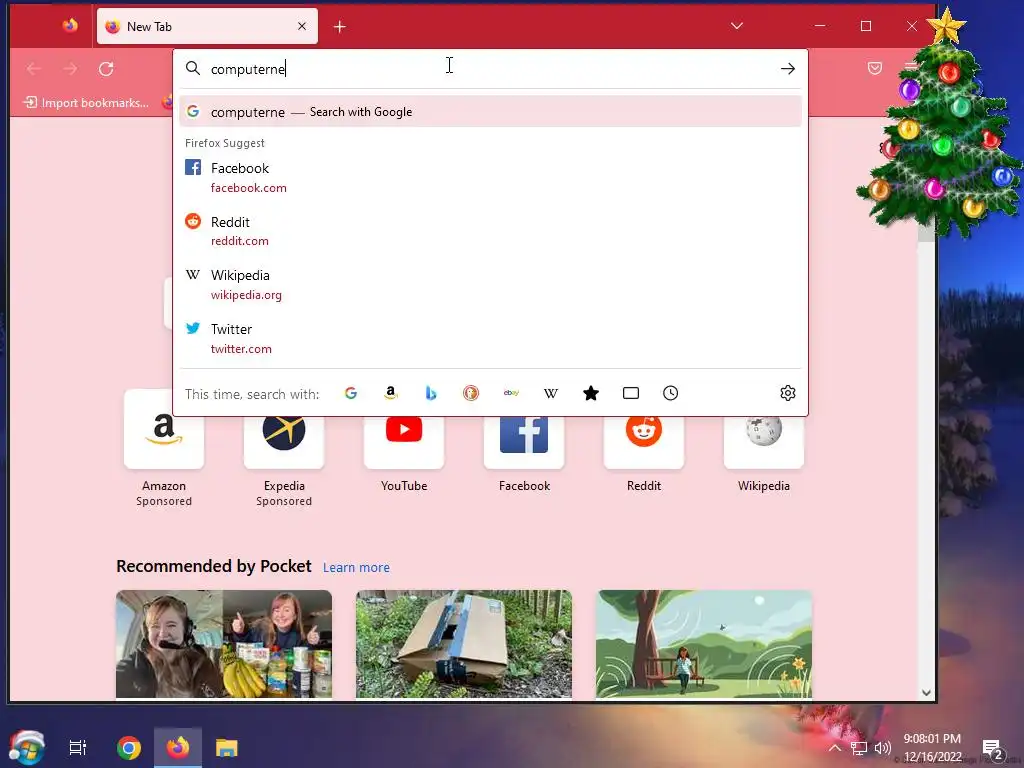1024x768 pixels.
Task: Search with eBay one-off icon
Action: tap(511, 393)
